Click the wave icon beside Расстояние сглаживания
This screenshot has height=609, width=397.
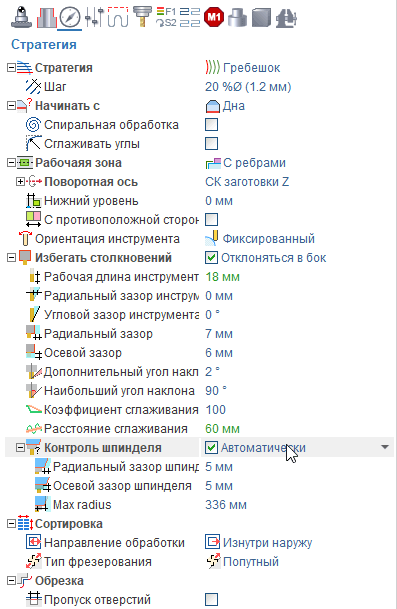(x=33, y=429)
